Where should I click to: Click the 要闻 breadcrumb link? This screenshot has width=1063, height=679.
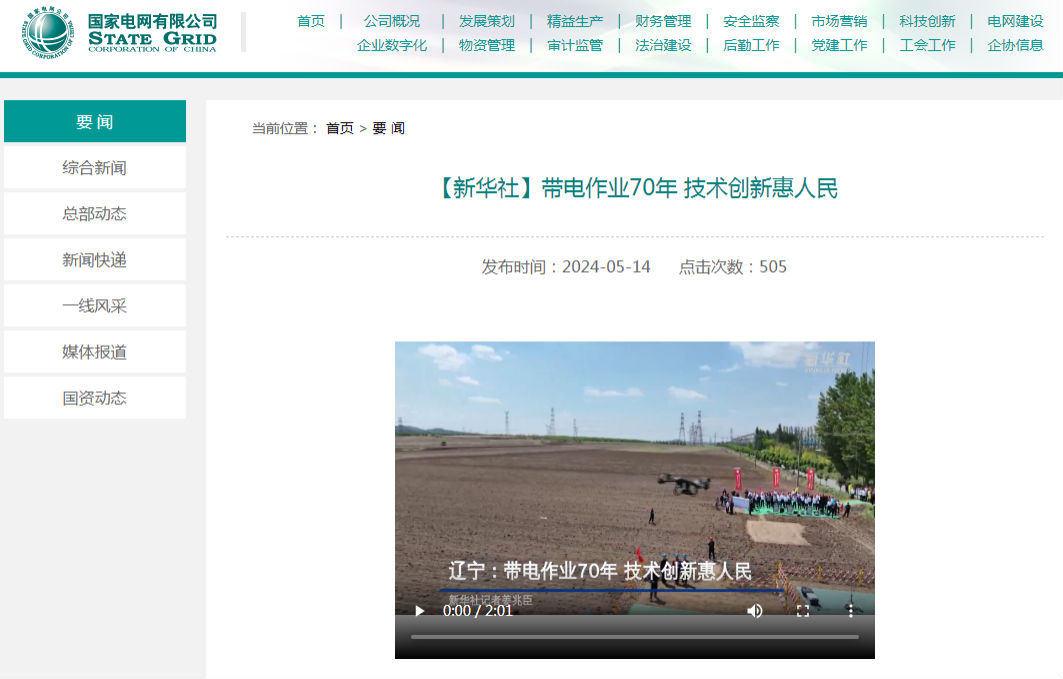click(389, 128)
